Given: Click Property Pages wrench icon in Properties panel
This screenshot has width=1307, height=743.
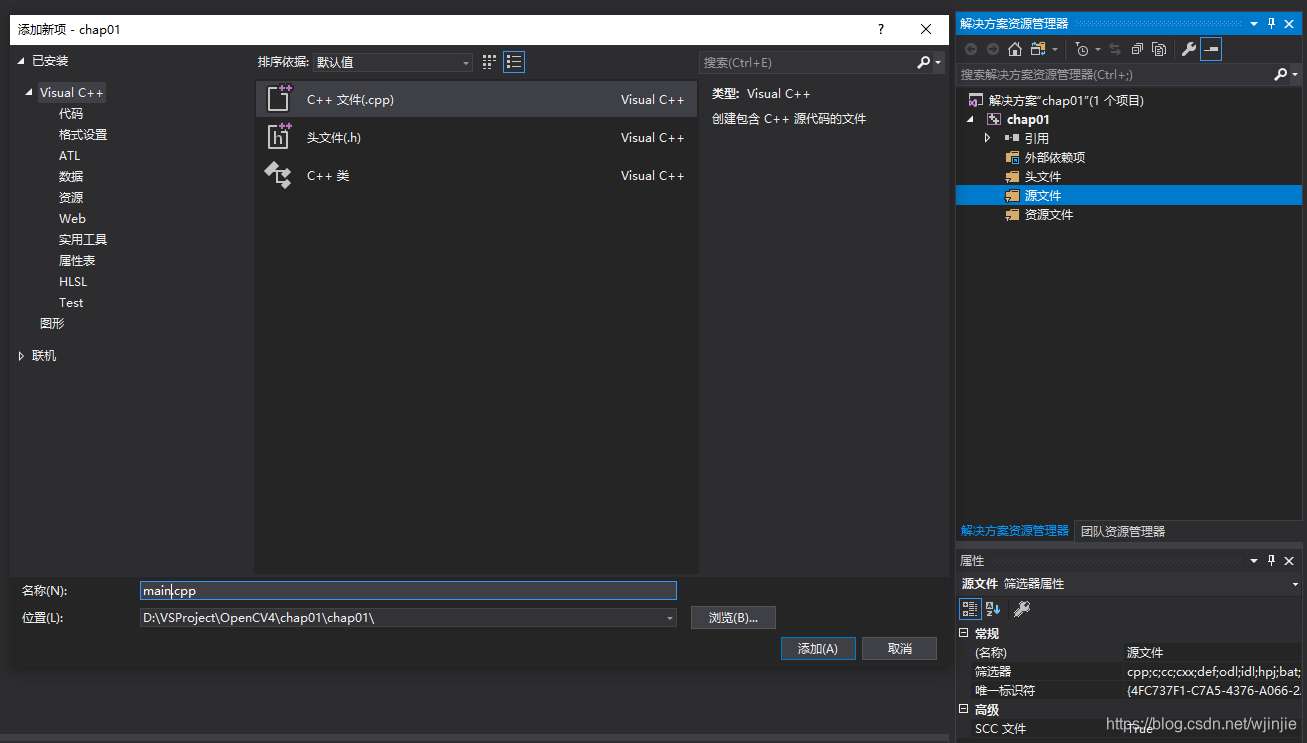Looking at the screenshot, I should pyautogui.click(x=1022, y=608).
